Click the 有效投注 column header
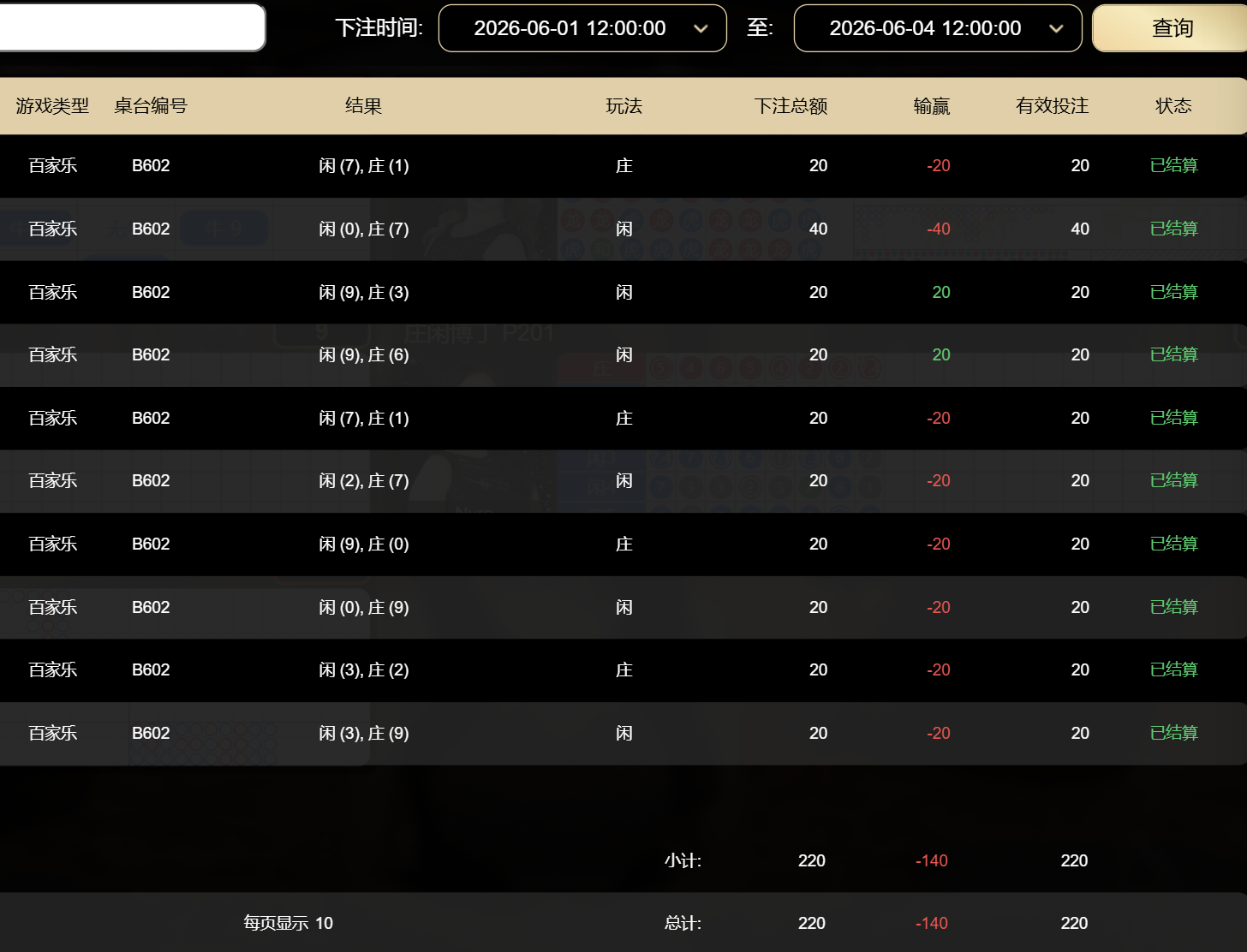The width and height of the screenshot is (1247, 952). (x=1052, y=106)
